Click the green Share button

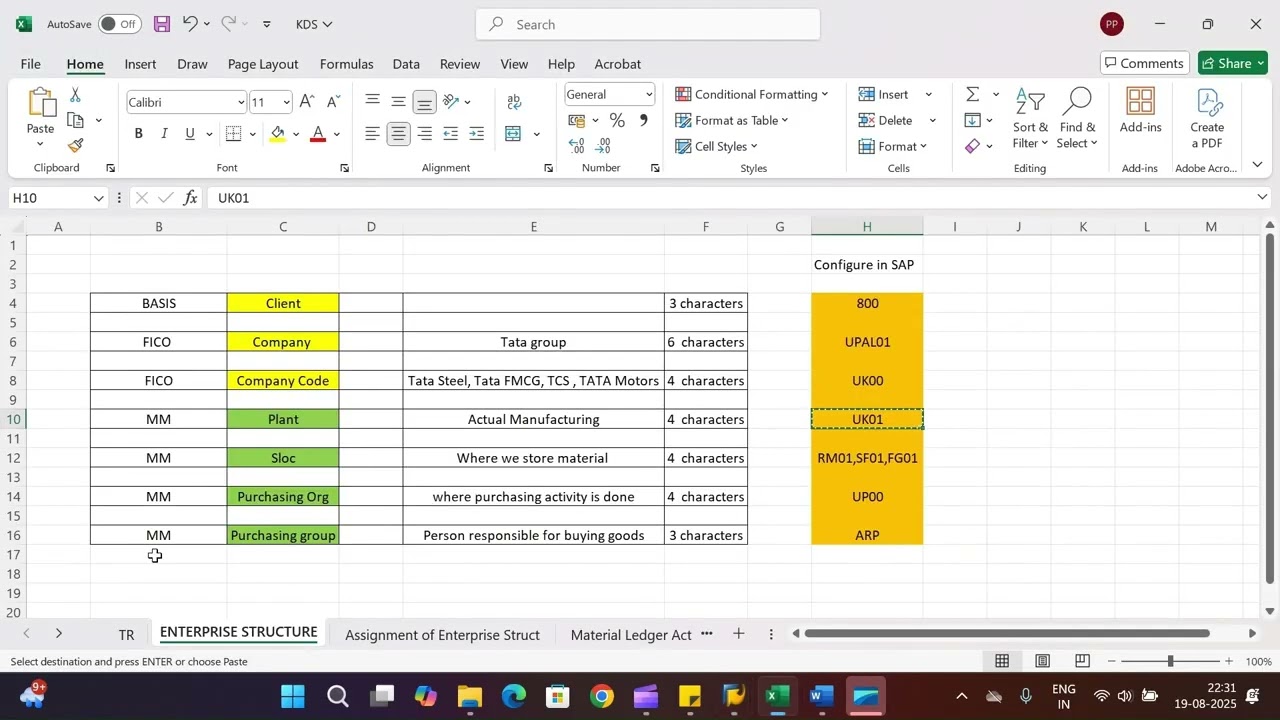tap(1232, 63)
